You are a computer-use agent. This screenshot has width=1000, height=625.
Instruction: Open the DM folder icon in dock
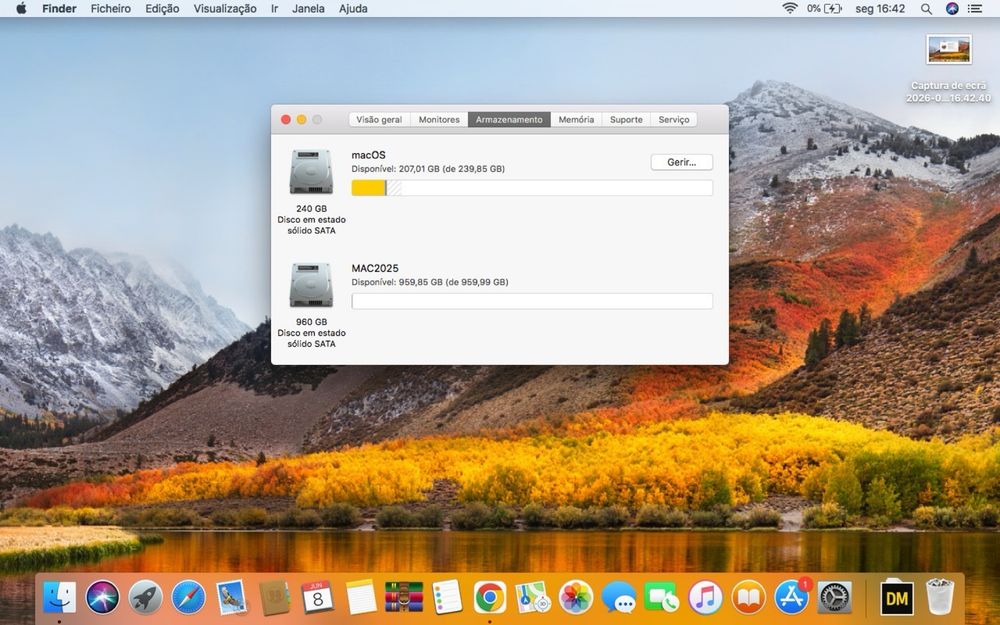[897, 598]
